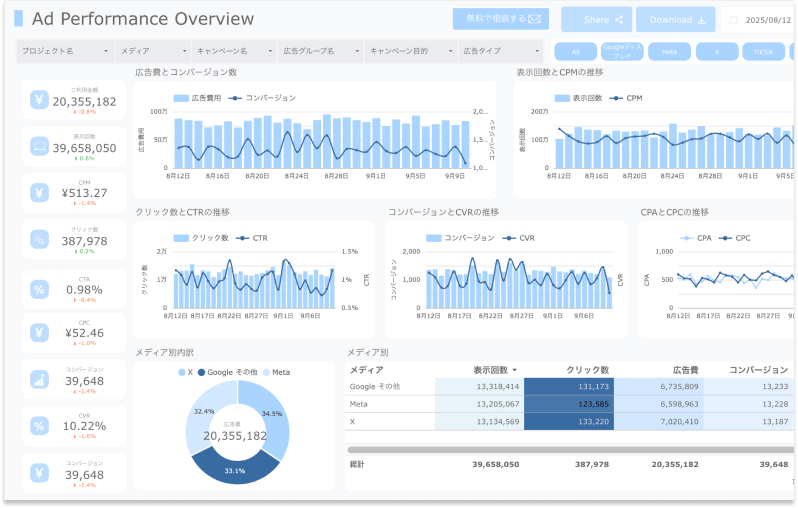Click the Share button
Screen dimensions: 798x508
tap(596, 19)
